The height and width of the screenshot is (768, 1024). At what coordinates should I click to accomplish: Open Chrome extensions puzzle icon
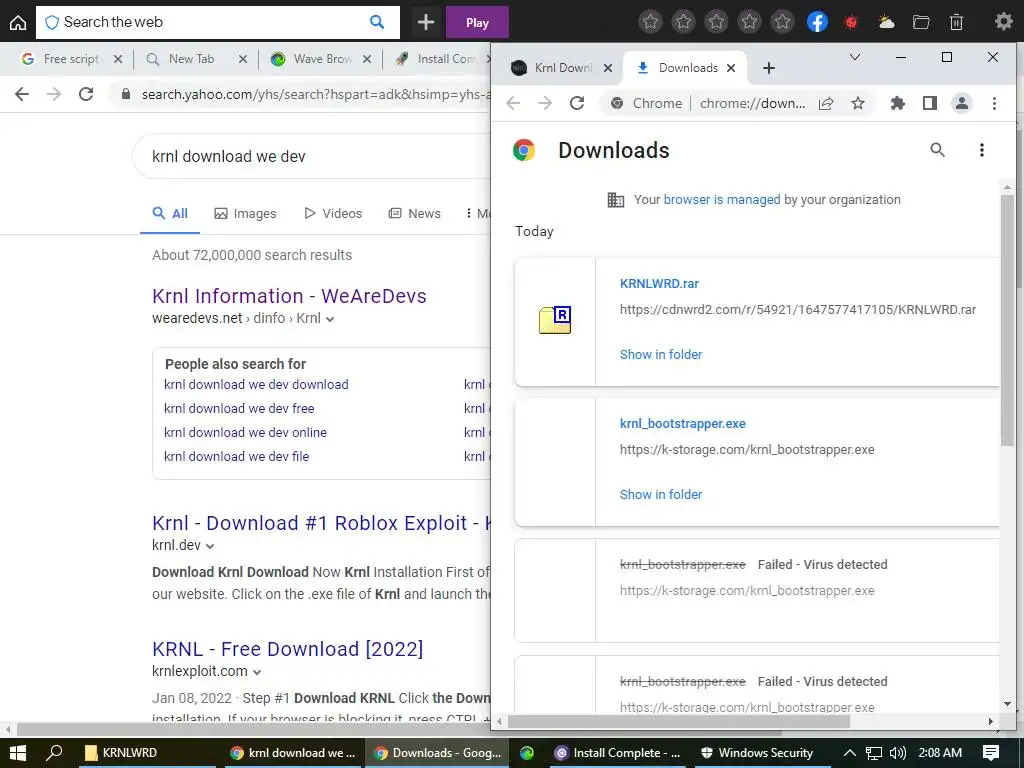(x=898, y=103)
